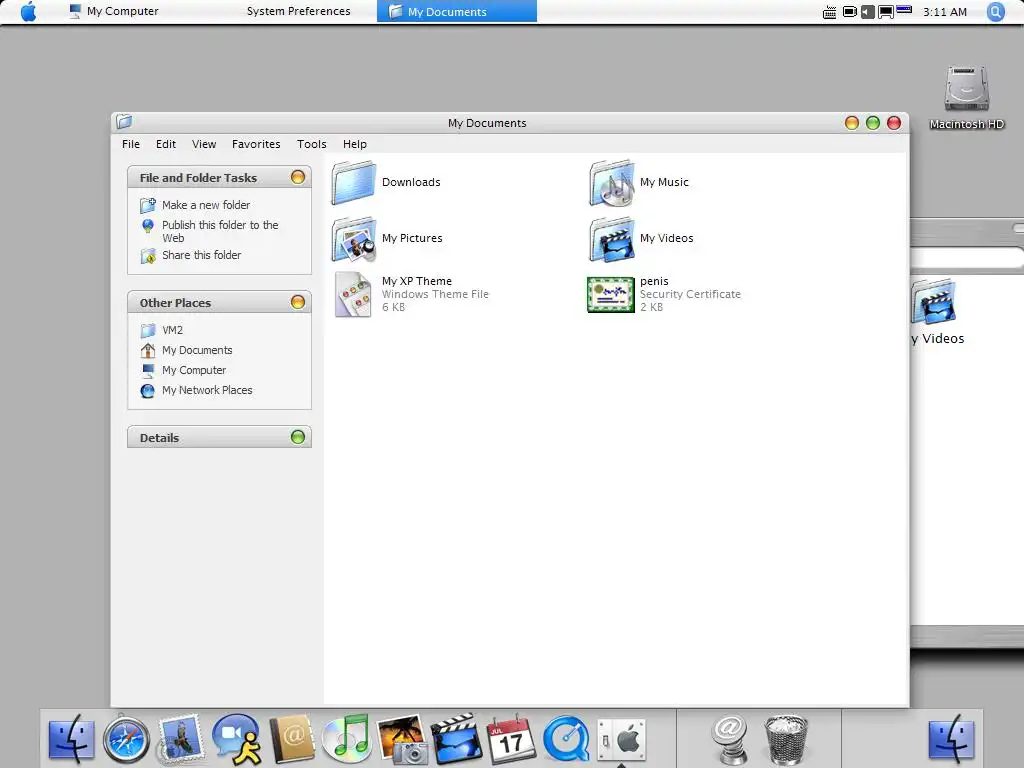This screenshot has height=768, width=1024.
Task: Click the network computer tray icon
Action: pos(886,12)
